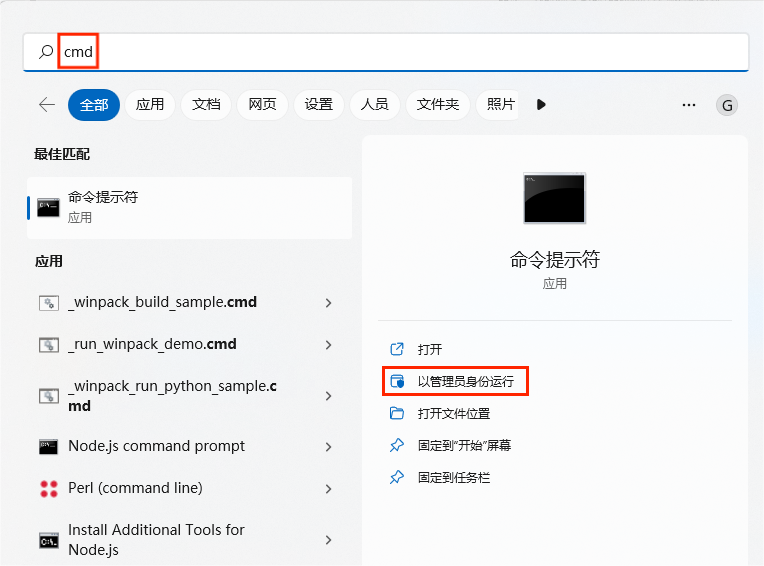
Task: Select the 命令提示符 best match result
Action: point(190,206)
